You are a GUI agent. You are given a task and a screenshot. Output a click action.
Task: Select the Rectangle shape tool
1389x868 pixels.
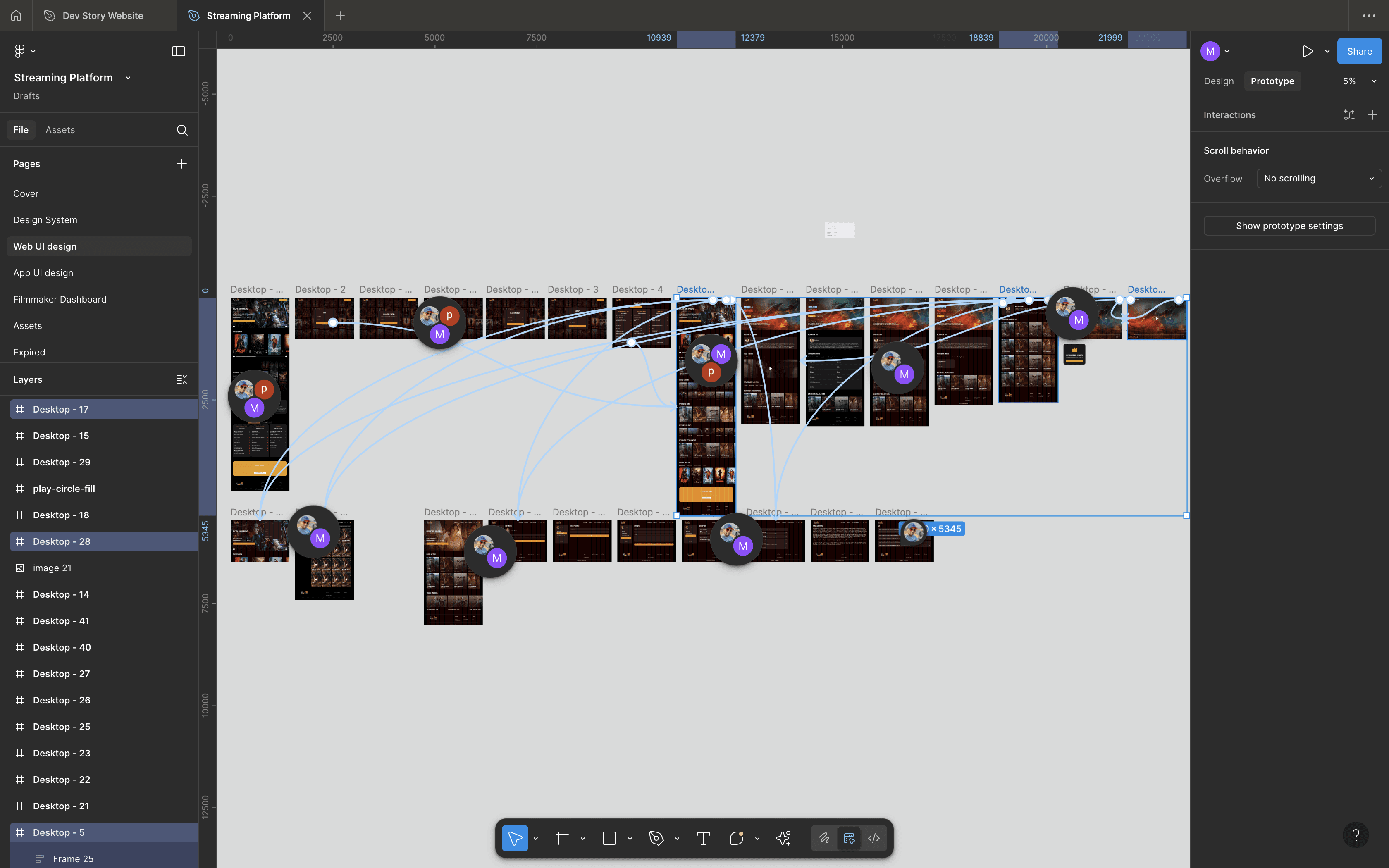609,838
